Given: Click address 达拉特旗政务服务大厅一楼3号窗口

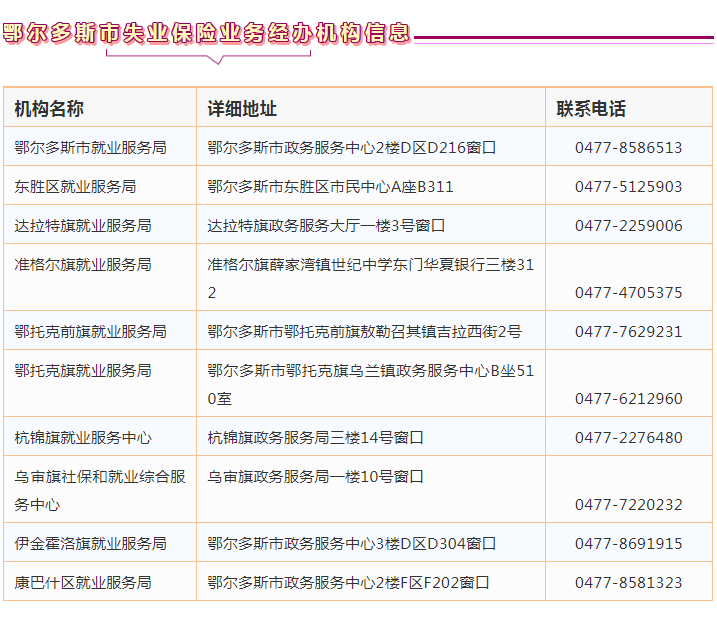Looking at the screenshot, I should tap(326, 226).
